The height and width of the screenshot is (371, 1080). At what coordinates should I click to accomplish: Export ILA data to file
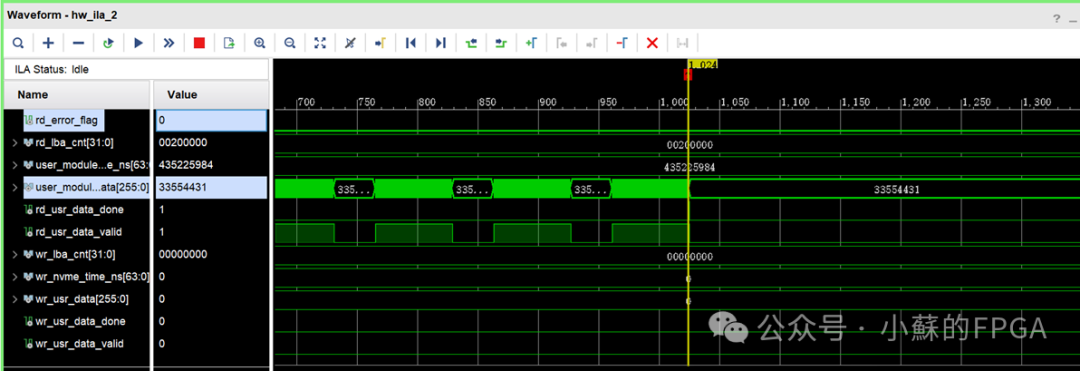[x=229, y=43]
